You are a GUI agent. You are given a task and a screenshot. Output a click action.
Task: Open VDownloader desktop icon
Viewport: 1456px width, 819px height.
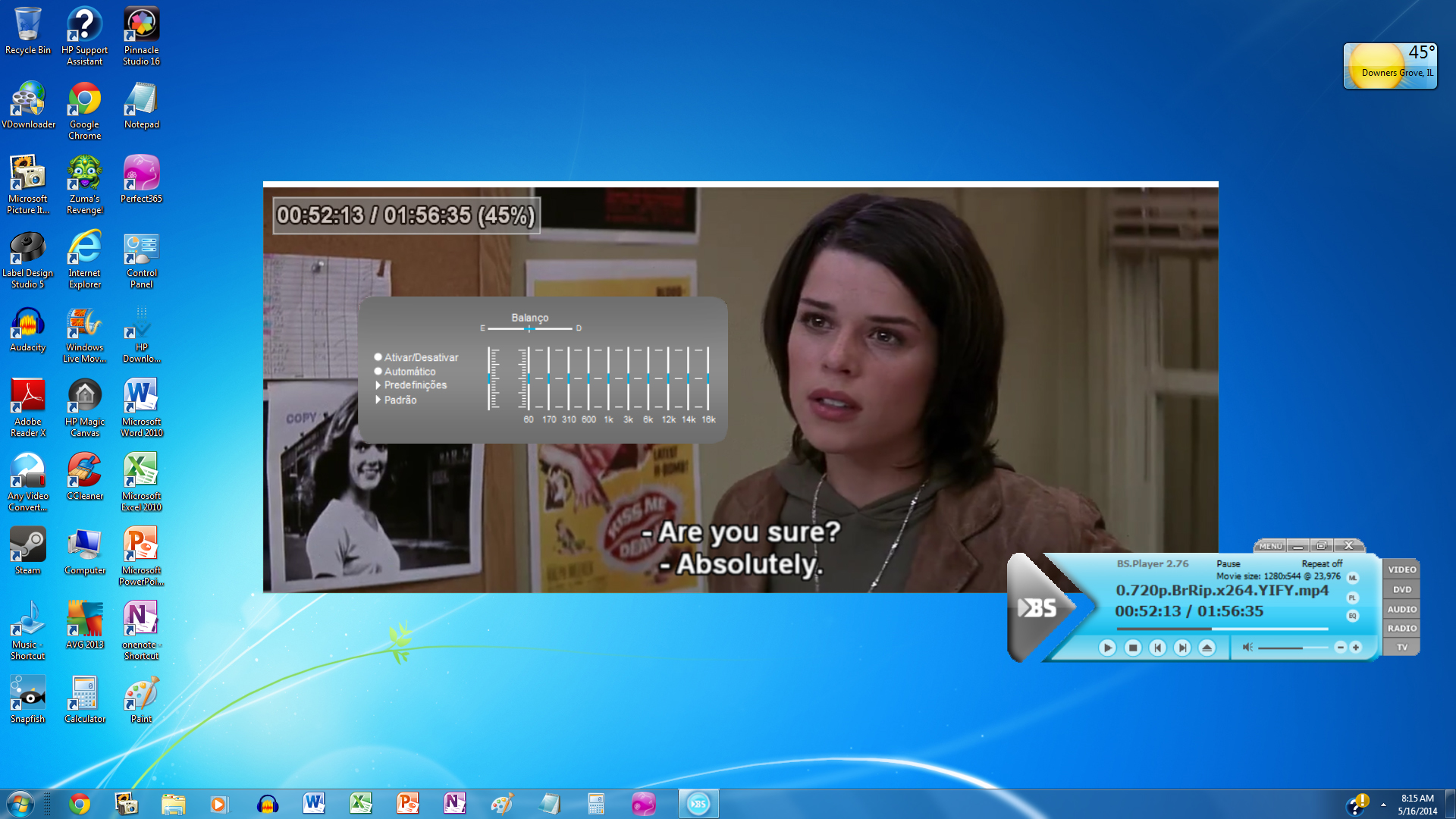click(28, 105)
